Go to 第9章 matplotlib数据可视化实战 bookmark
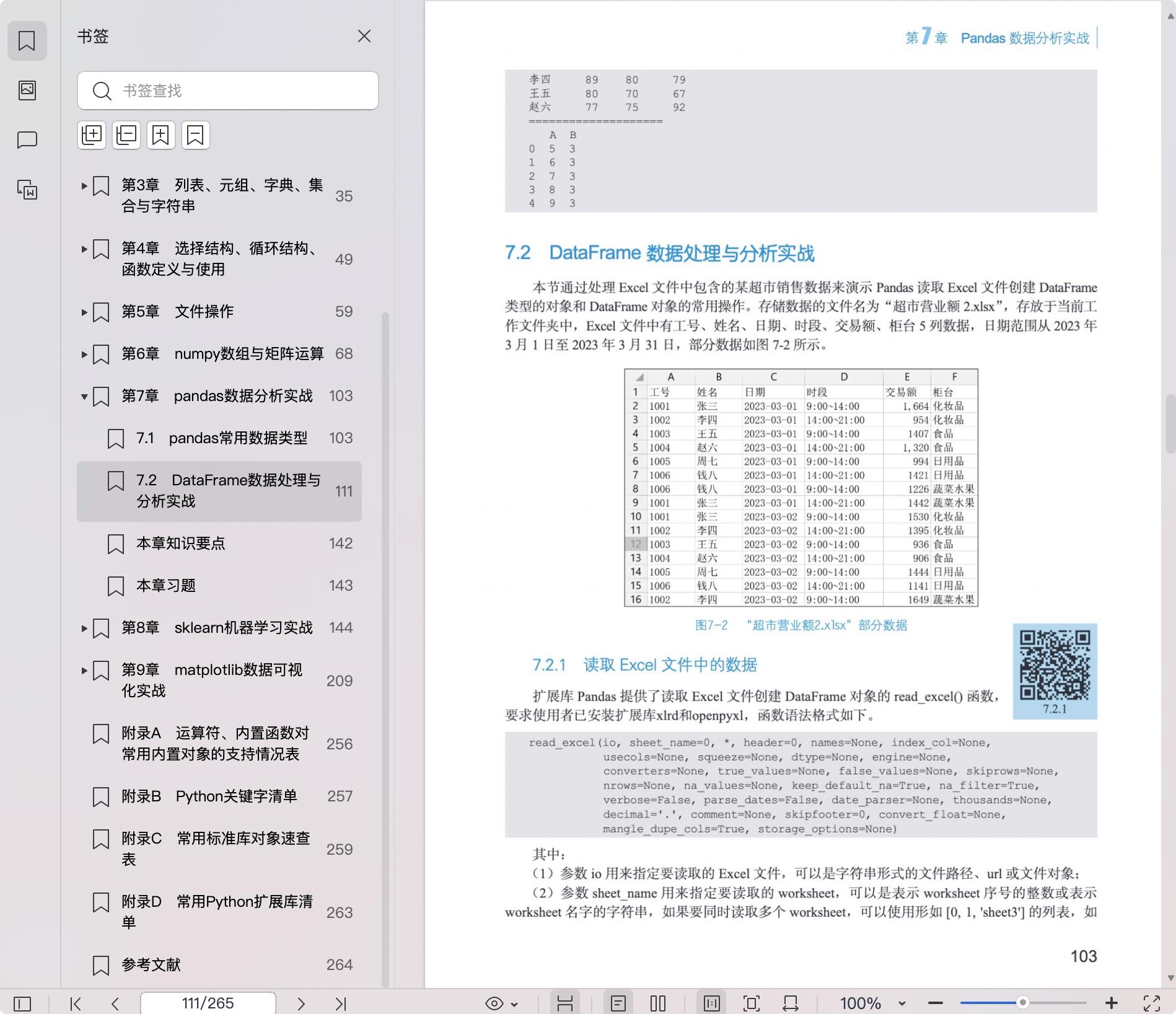This screenshot has height=1014, width=1176. [x=219, y=681]
